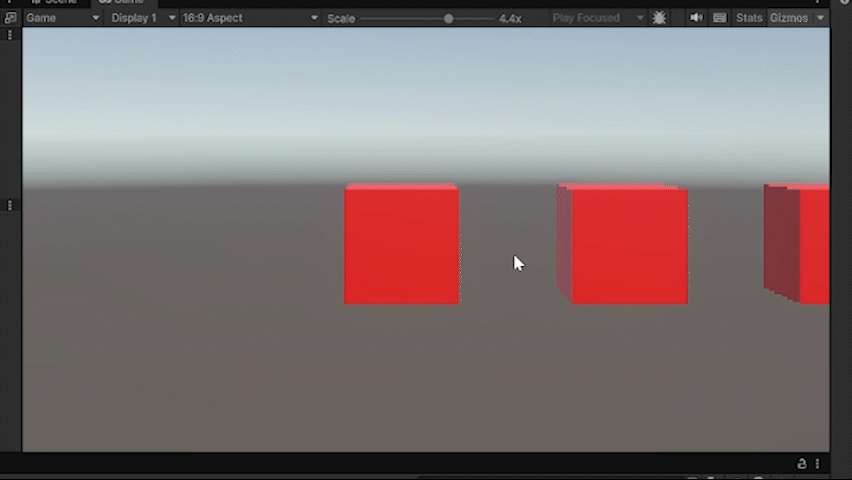
Task: Toggle the Stats overlay
Action: click(x=749, y=18)
